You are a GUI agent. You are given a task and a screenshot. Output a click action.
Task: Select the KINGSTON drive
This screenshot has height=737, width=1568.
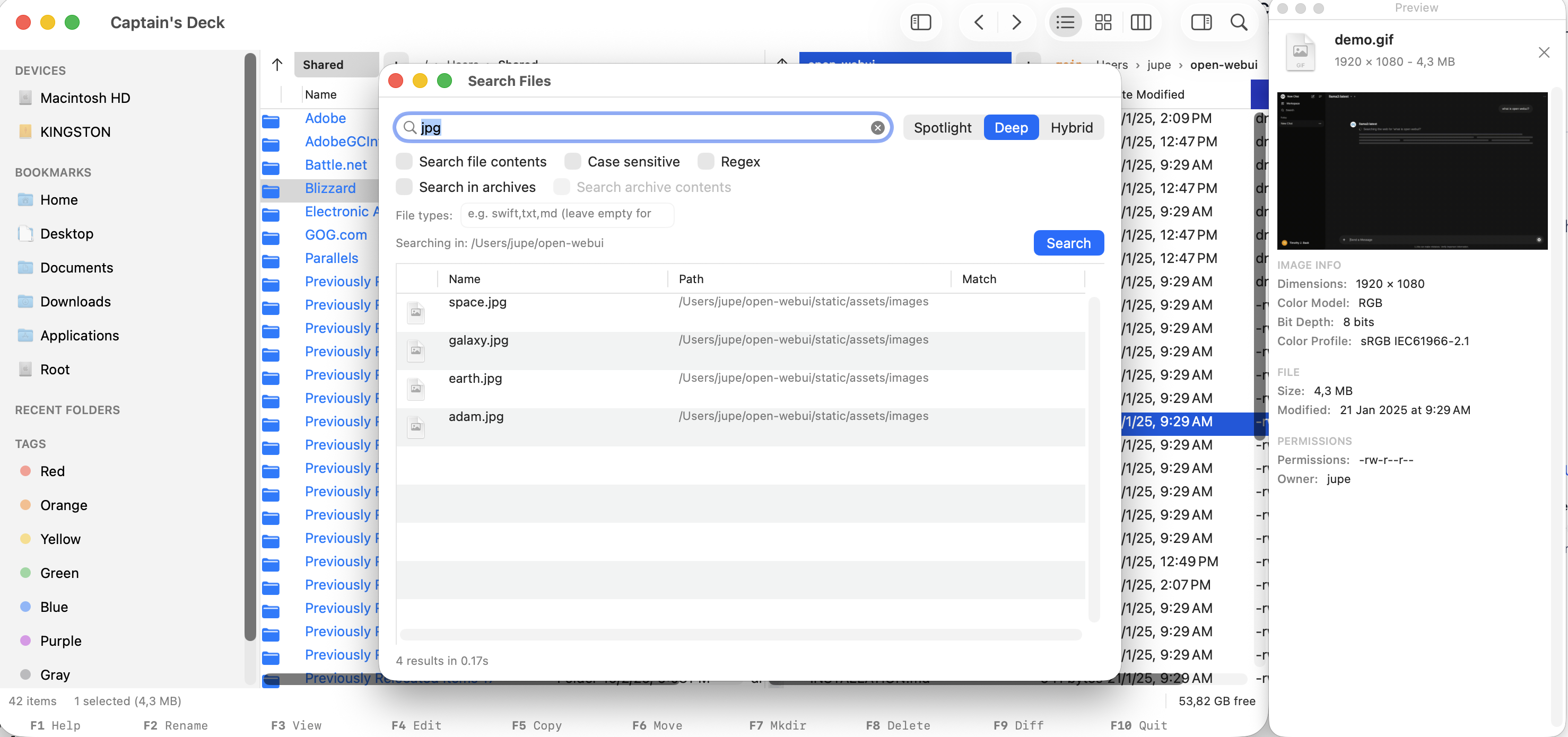point(74,131)
